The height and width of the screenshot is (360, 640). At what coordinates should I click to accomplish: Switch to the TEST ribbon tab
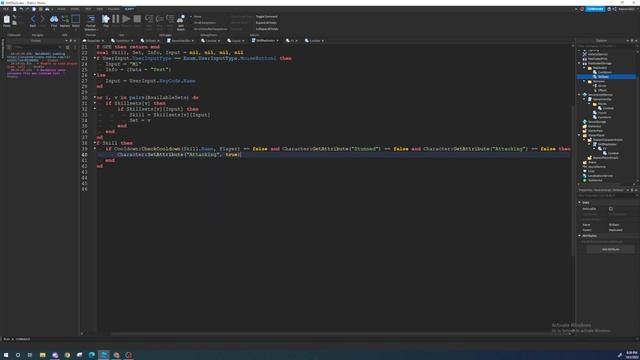pyautogui.click(x=88, y=9)
